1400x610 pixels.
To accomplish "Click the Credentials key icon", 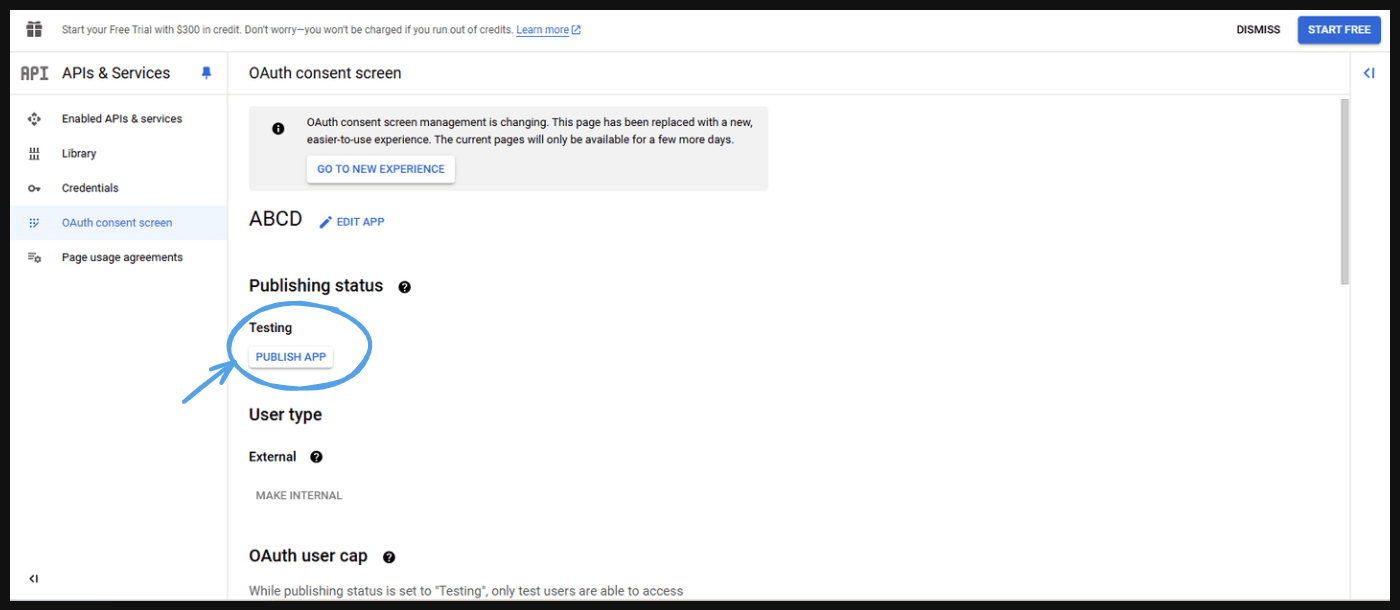I will [34, 188].
